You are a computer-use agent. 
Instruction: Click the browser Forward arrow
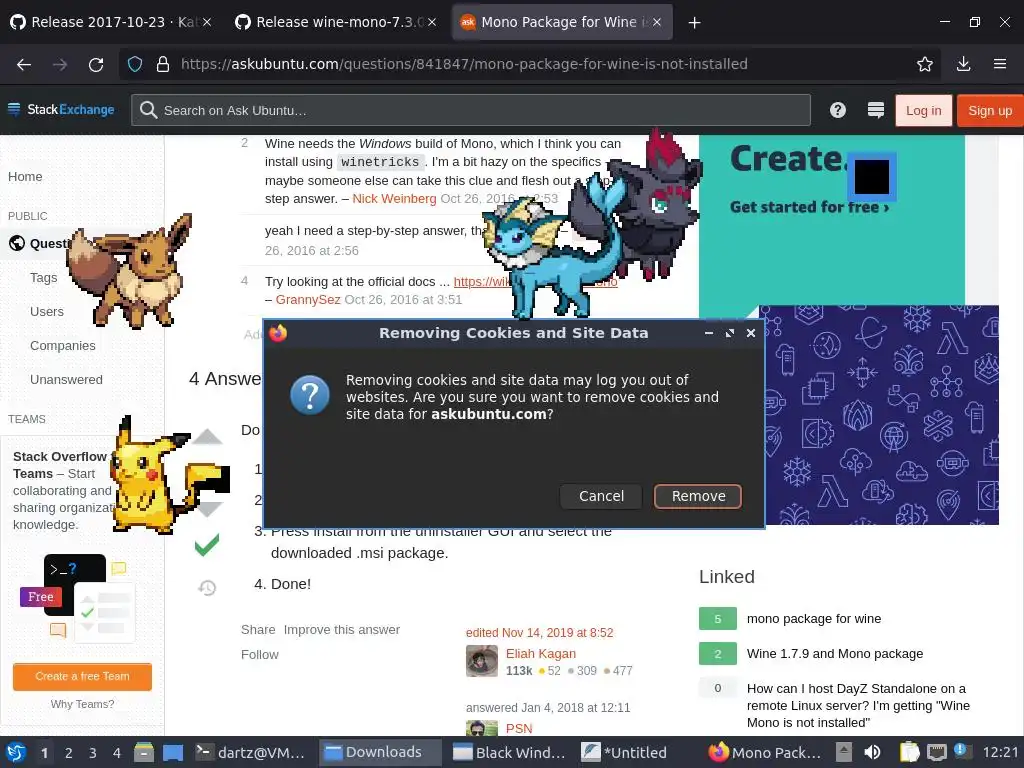coord(60,64)
